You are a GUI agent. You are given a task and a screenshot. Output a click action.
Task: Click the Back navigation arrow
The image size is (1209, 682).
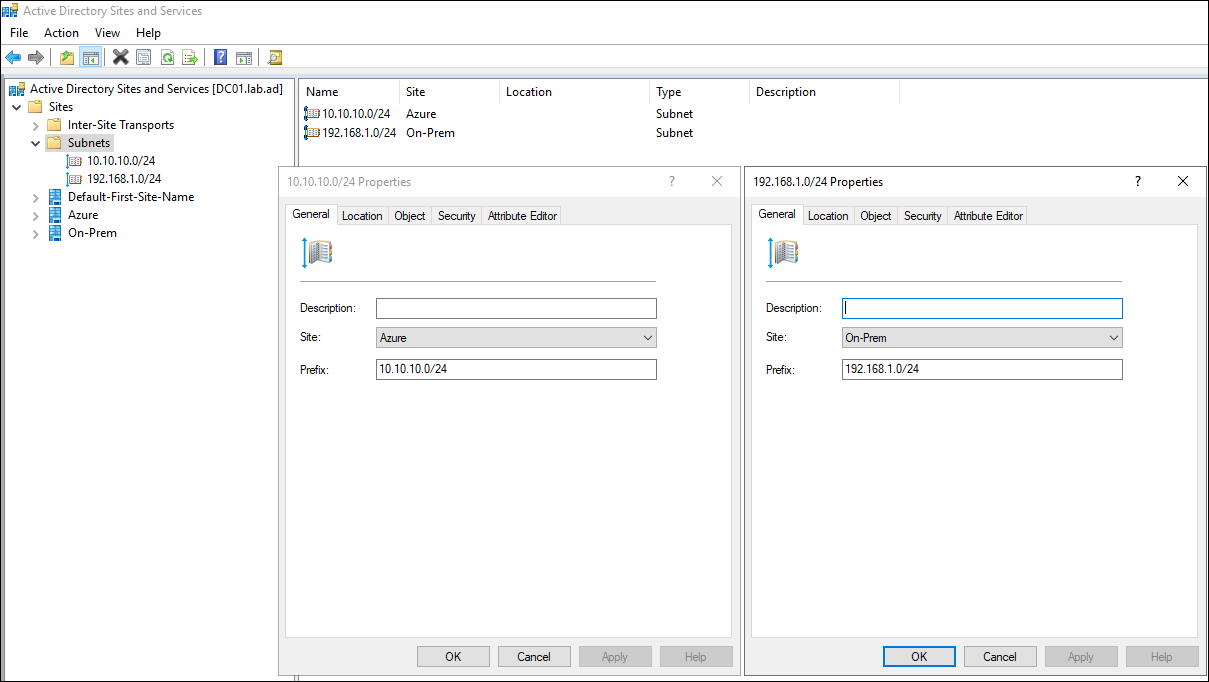[x=12, y=57]
